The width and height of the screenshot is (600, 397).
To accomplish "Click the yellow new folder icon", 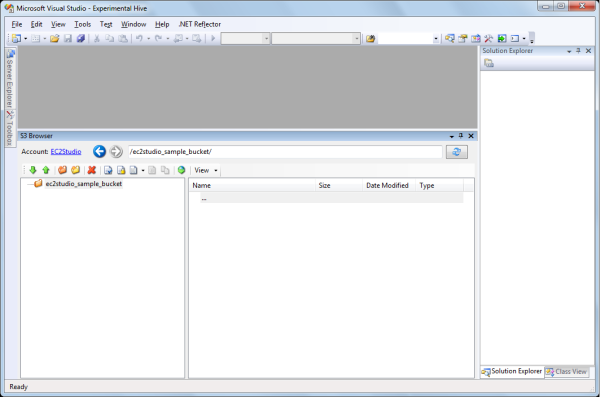I will coord(75,170).
